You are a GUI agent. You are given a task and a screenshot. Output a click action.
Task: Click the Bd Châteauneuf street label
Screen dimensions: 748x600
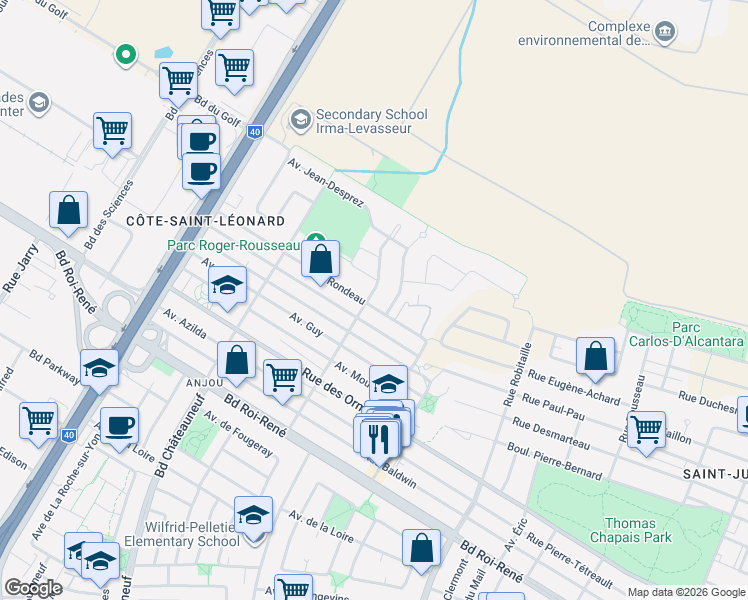pos(179,435)
